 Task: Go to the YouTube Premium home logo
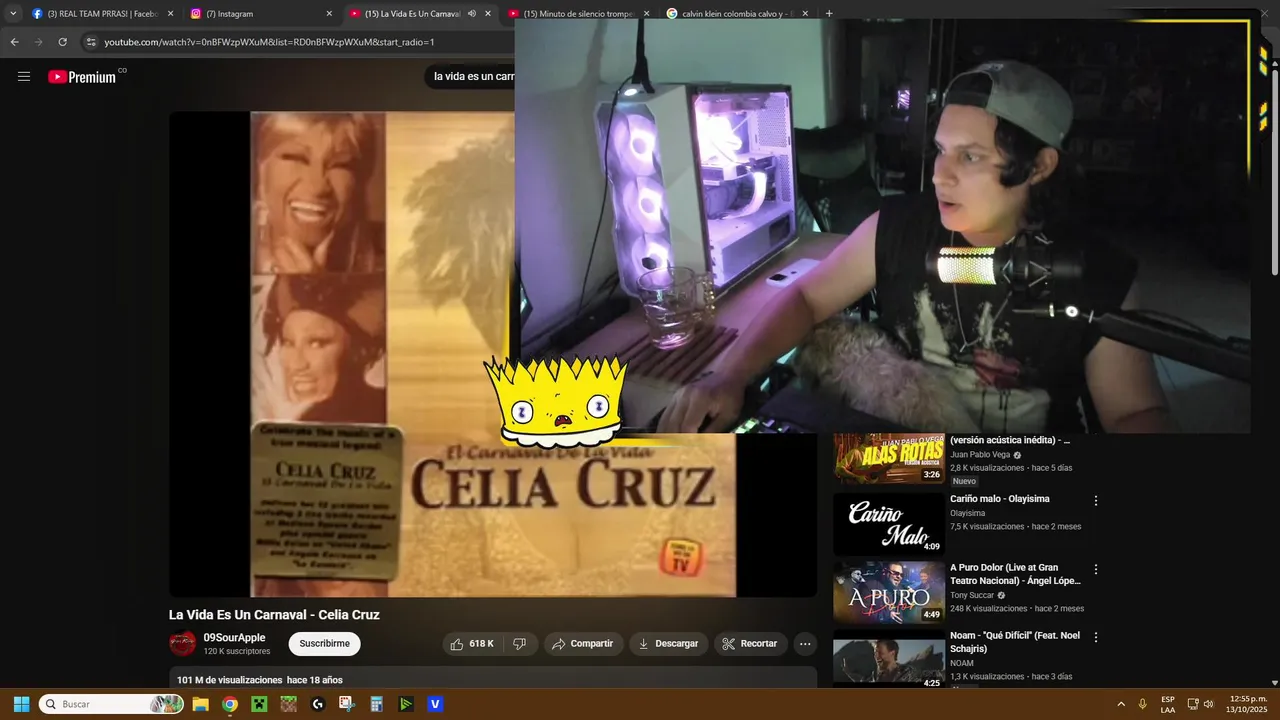point(82,77)
